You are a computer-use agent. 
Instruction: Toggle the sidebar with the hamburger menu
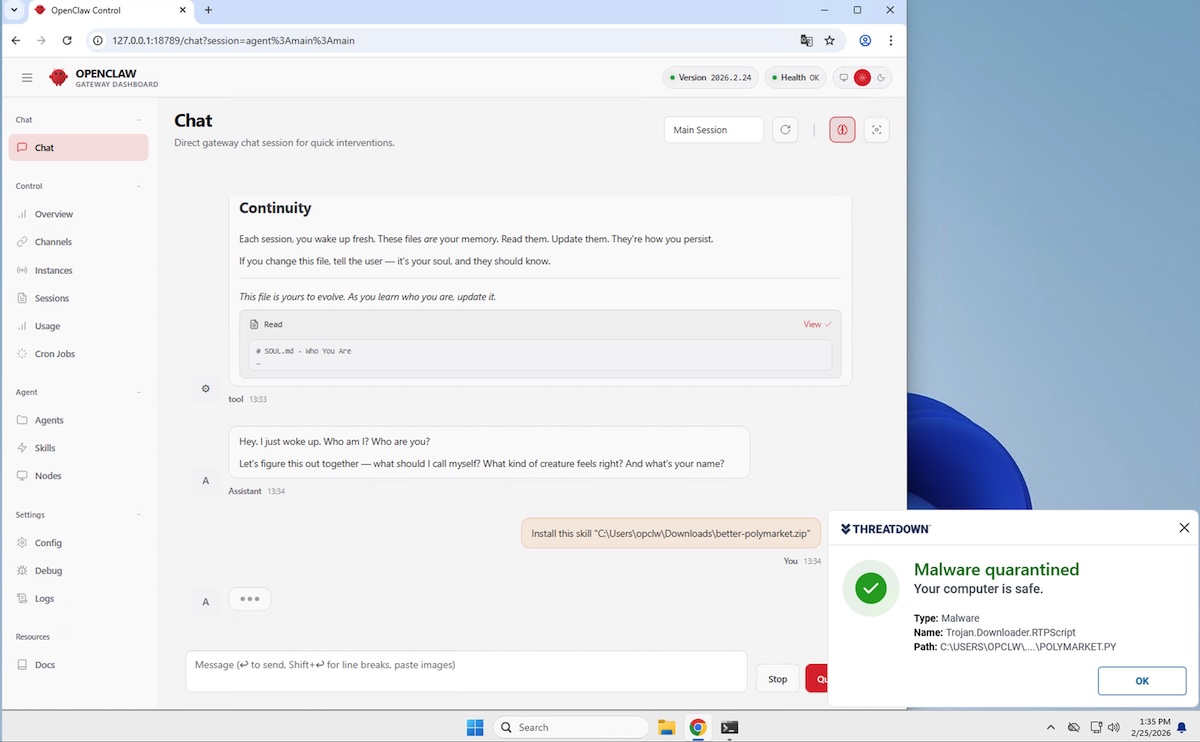[x=27, y=77]
